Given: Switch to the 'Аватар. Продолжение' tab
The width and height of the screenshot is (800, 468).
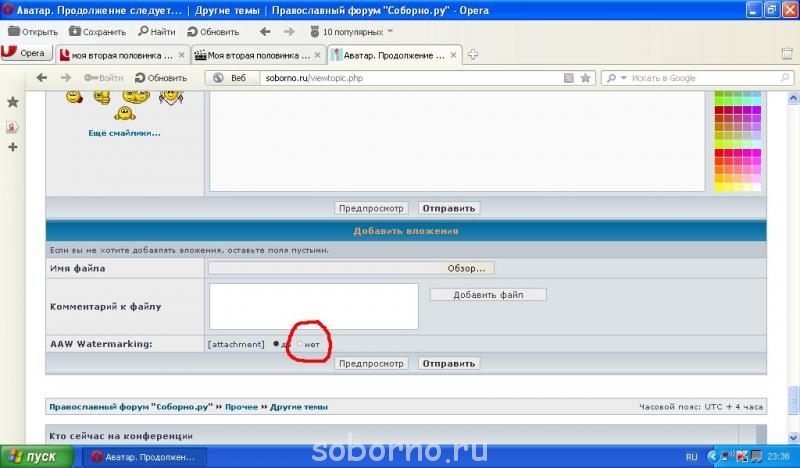Looking at the screenshot, I should click(x=395, y=54).
